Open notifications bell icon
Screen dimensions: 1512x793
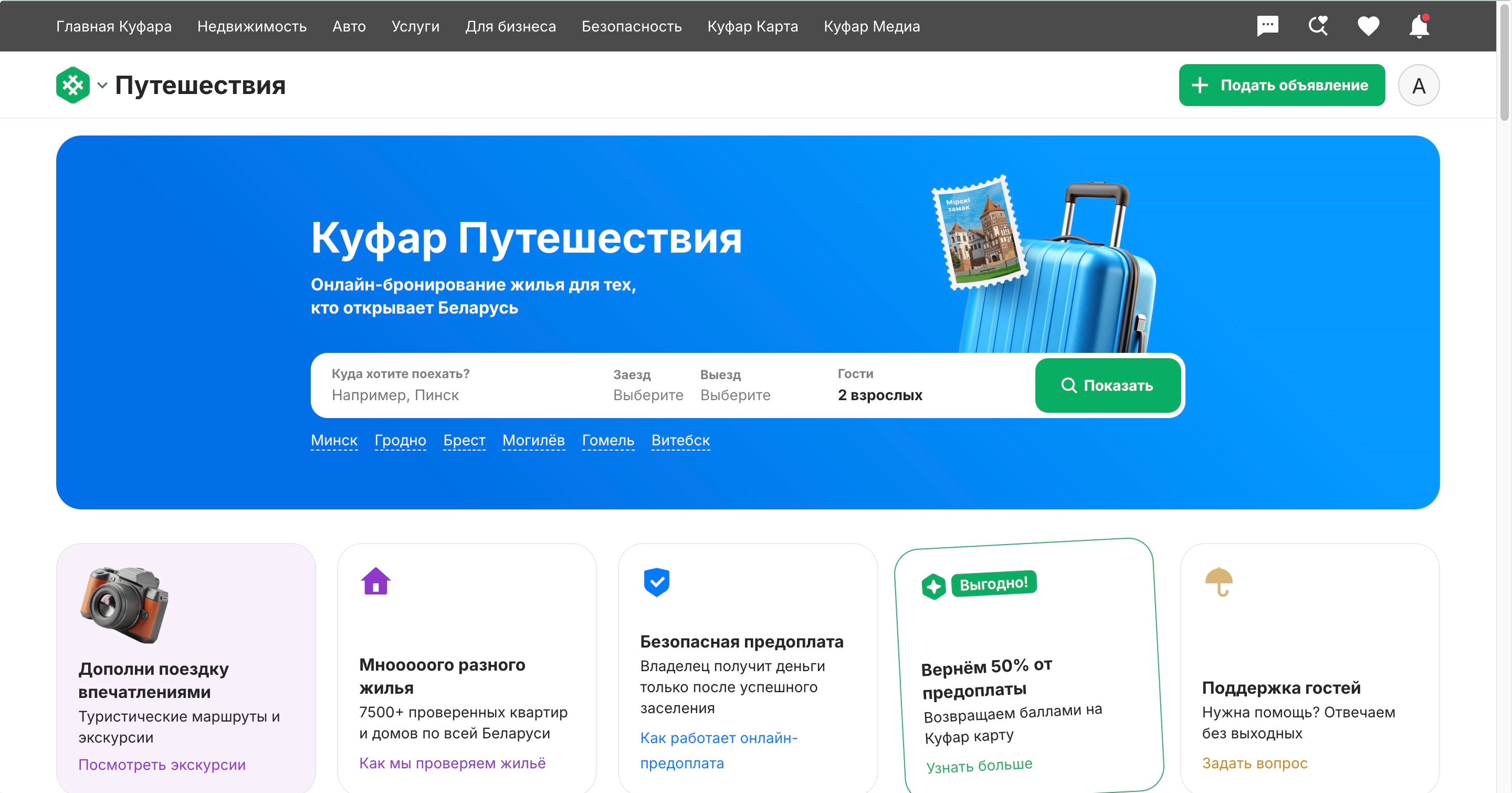(1419, 26)
